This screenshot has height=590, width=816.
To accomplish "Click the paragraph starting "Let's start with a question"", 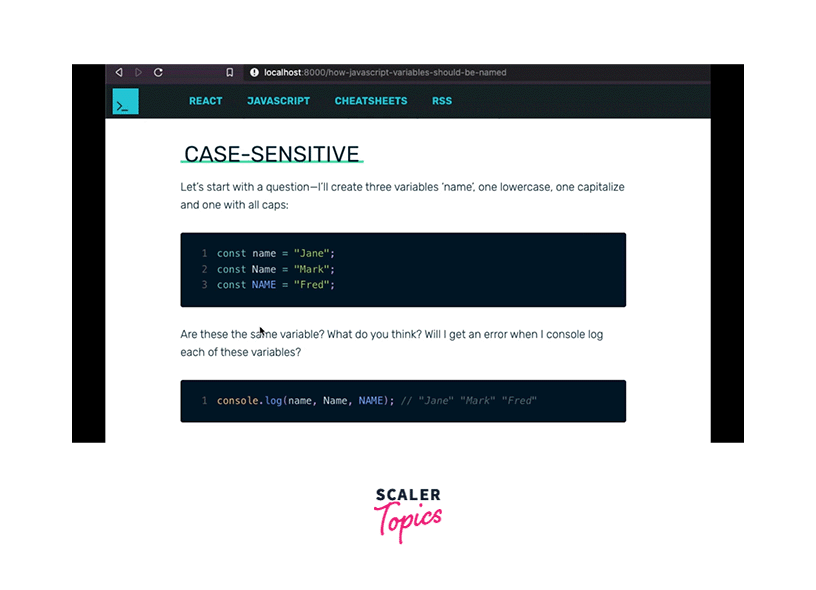I will (x=402, y=196).
